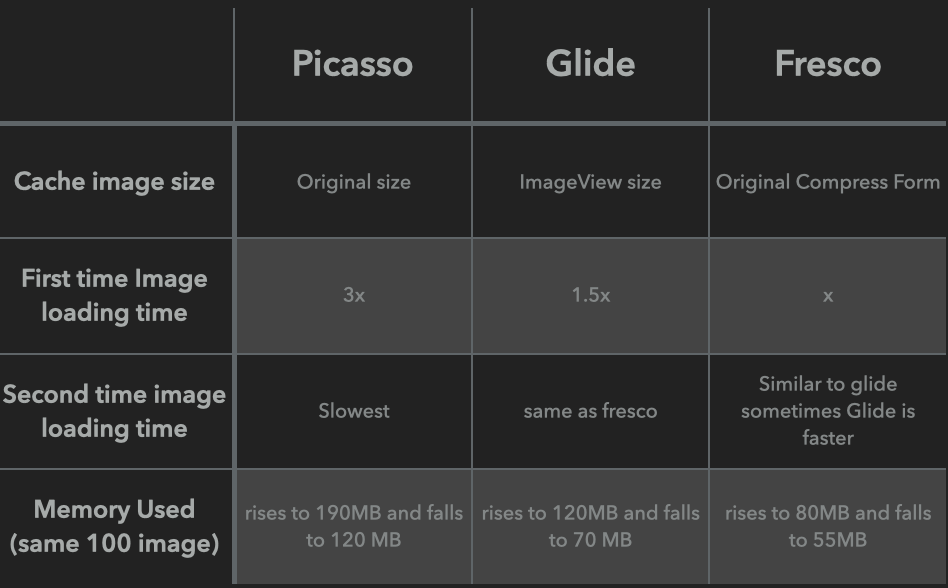Click the Fresco column header
Screen dimensions: 948x588
(x=827, y=64)
